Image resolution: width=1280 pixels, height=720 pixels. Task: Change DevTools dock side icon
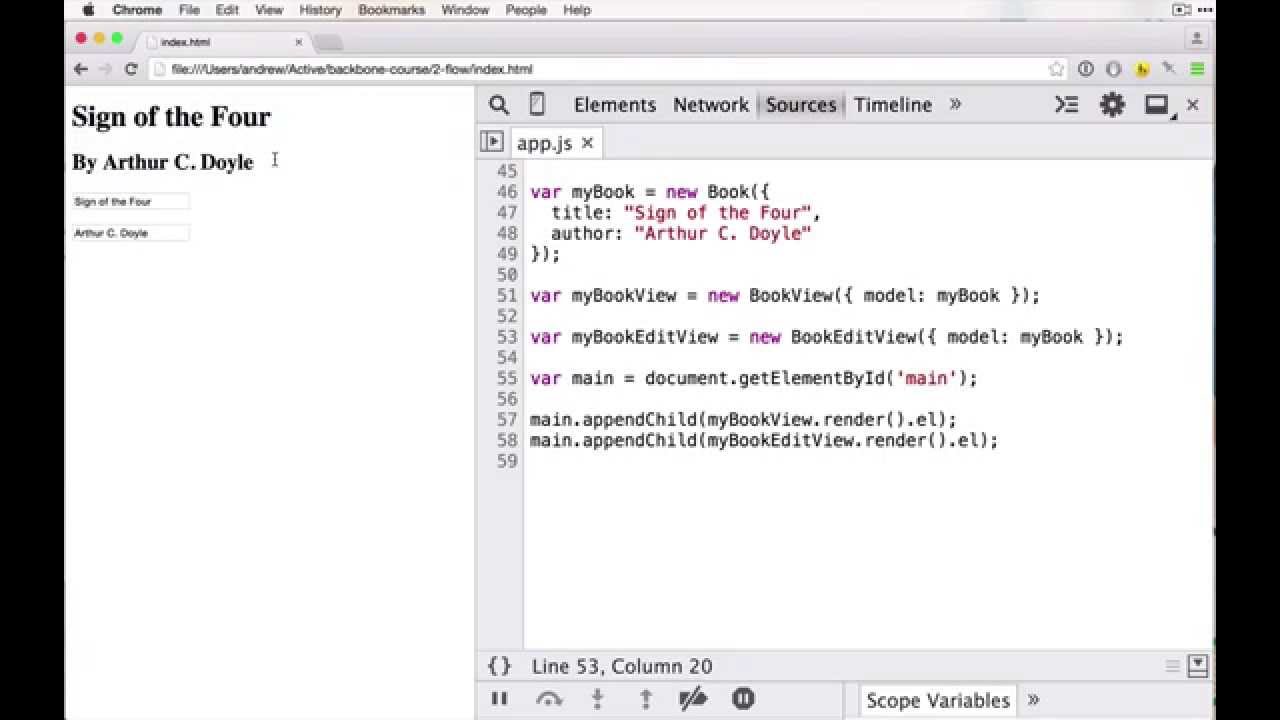1157,105
